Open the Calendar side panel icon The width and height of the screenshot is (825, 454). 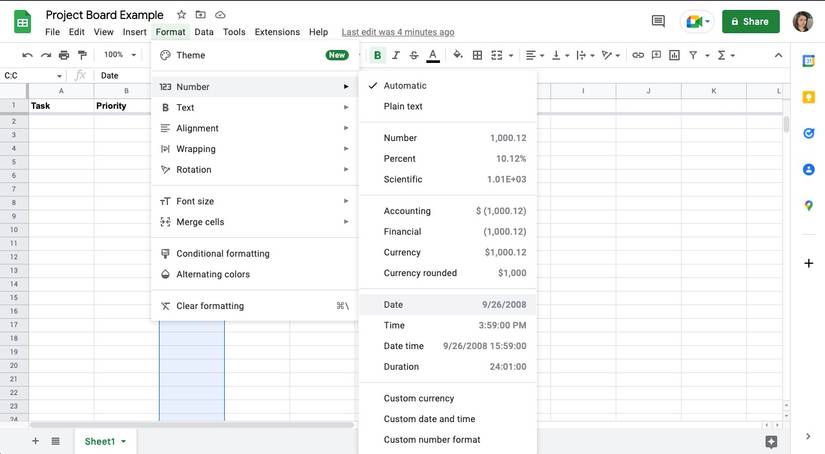(808, 61)
